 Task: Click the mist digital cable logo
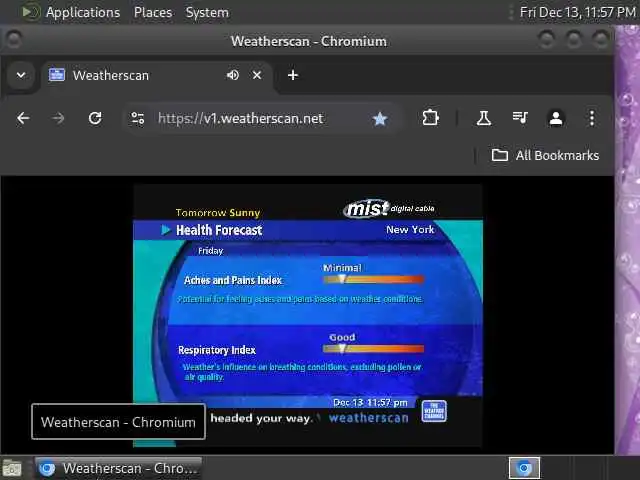tap(389, 209)
